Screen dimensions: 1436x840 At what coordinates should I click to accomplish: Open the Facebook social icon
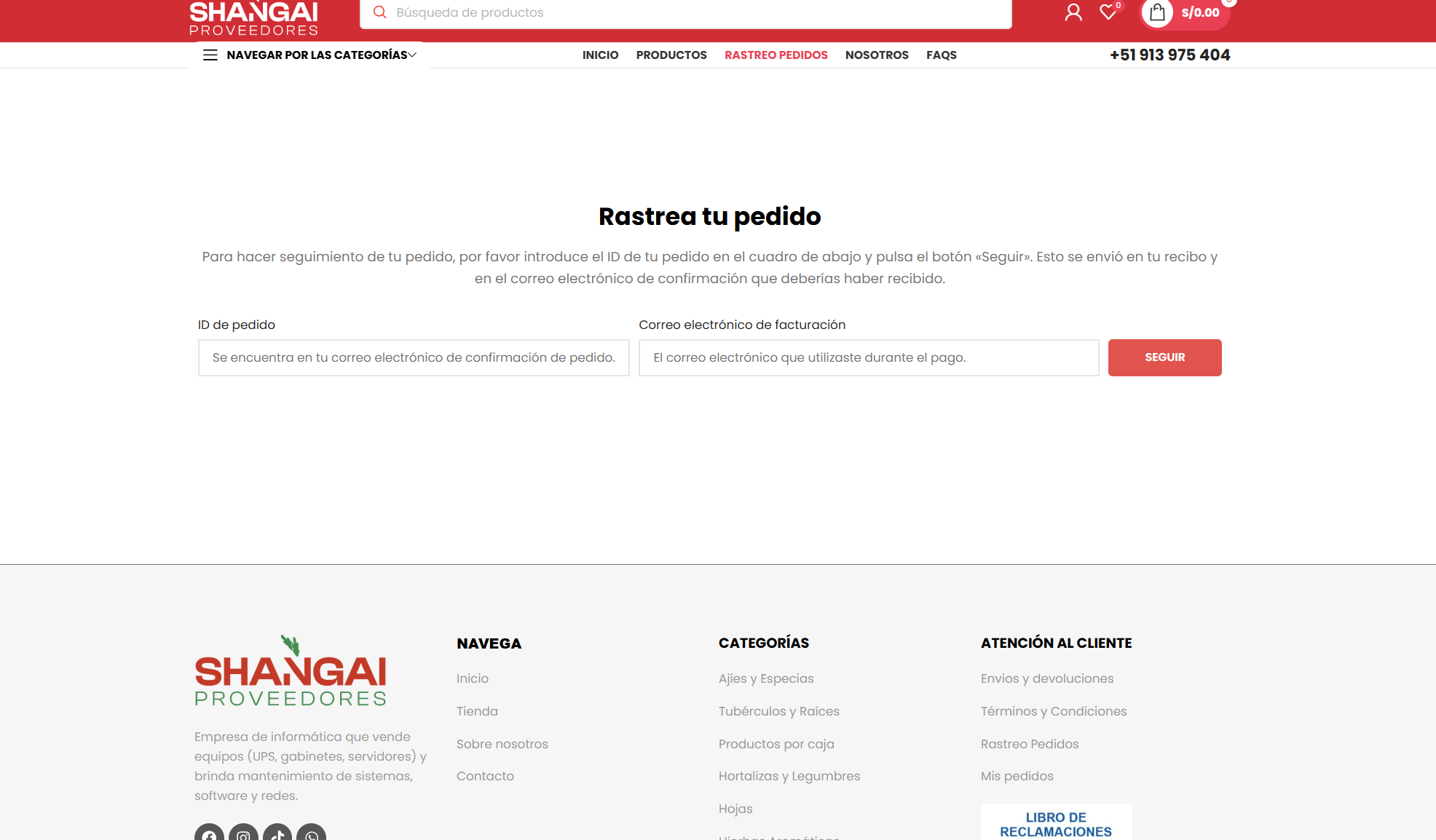point(209,834)
